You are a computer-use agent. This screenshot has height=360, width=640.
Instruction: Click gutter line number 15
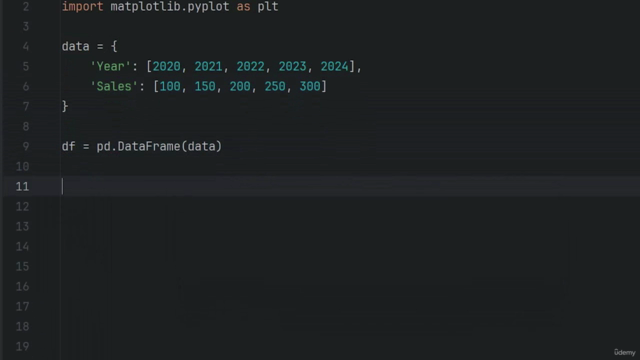tap(22, 267)
